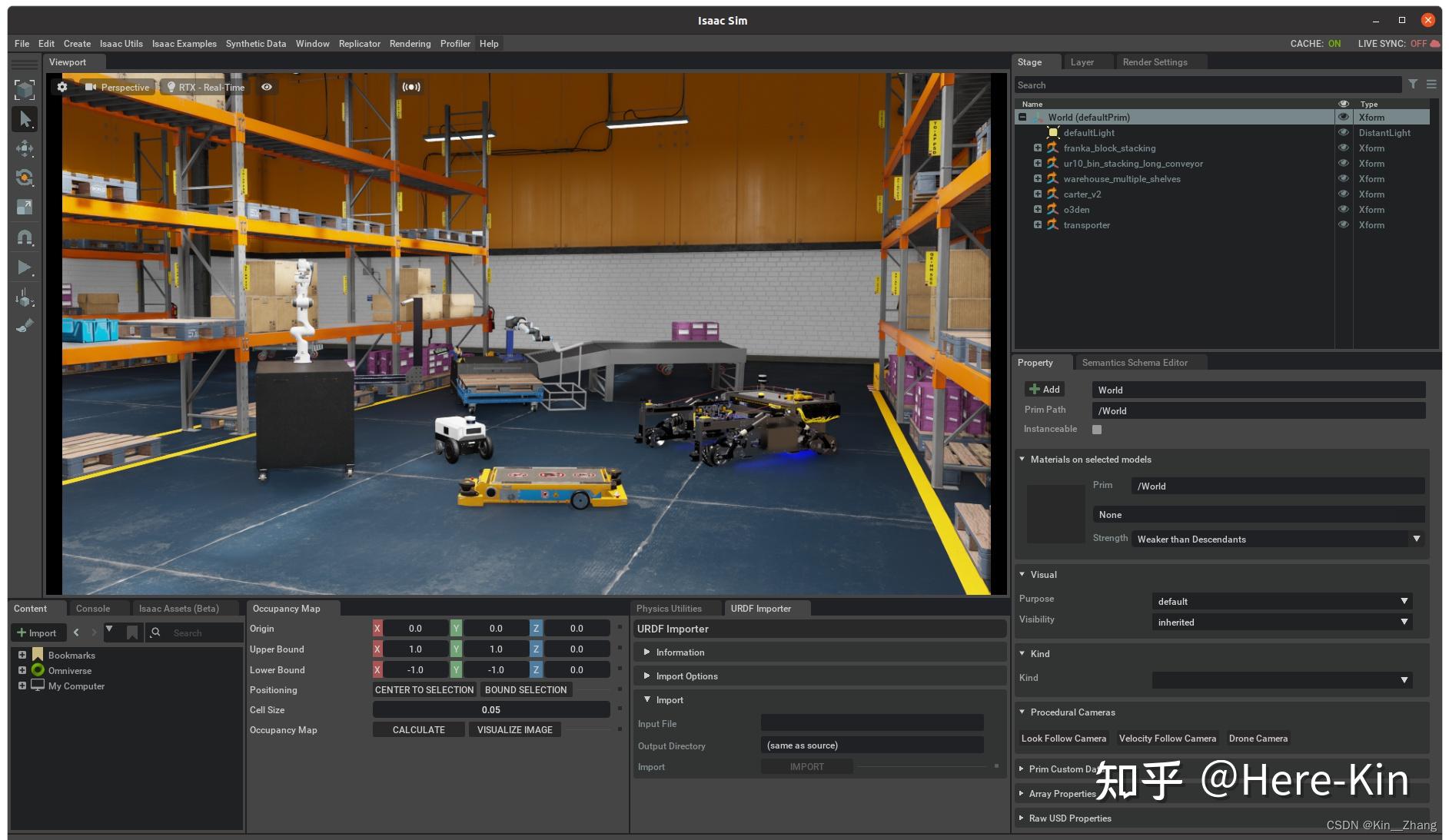The height and width of the screenshot is (840, 1449).
Task: Activate the Select arrow tool
Action: click(25, 119)
